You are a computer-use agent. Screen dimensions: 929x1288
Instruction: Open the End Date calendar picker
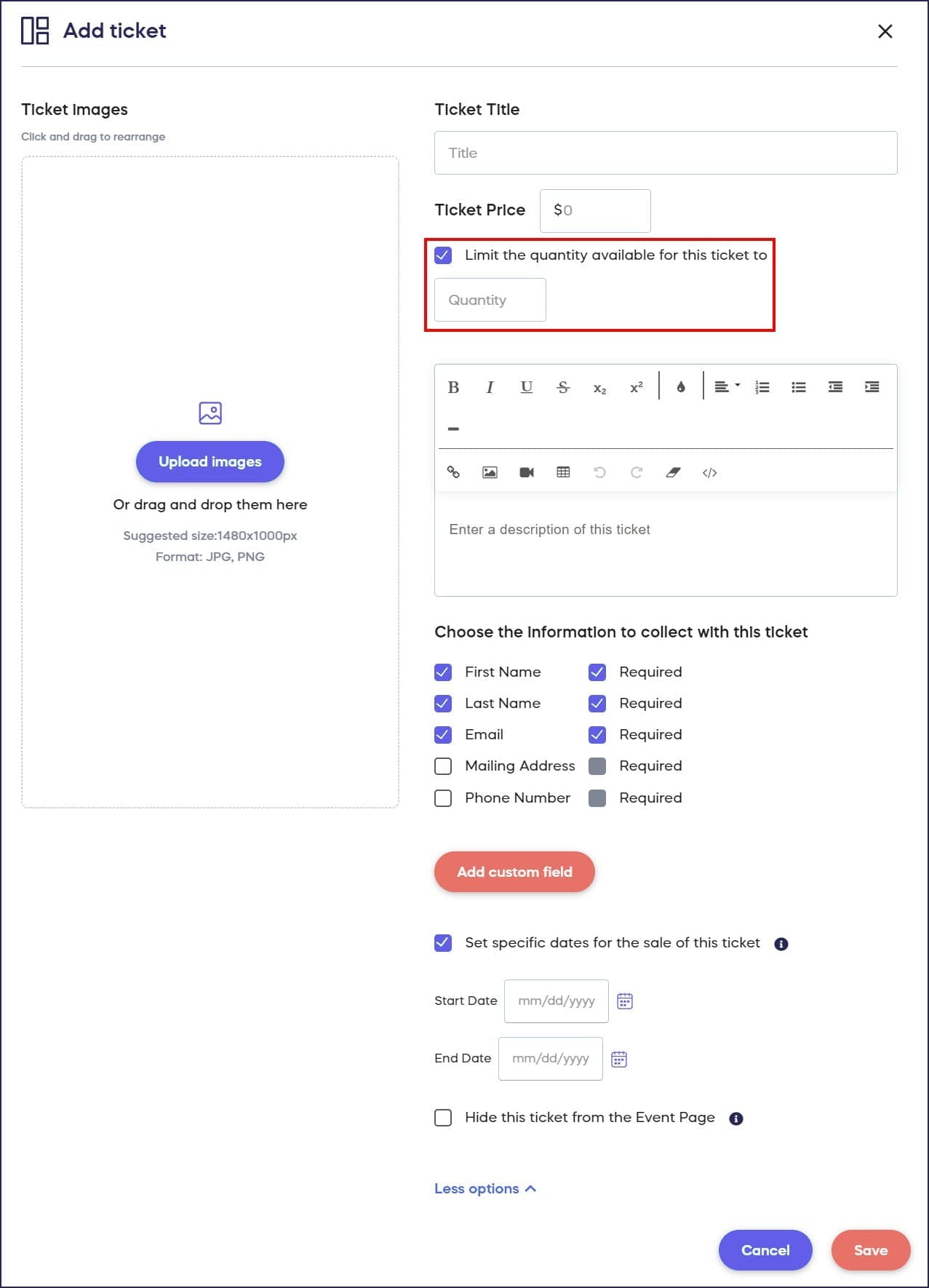click(619, 1059)
